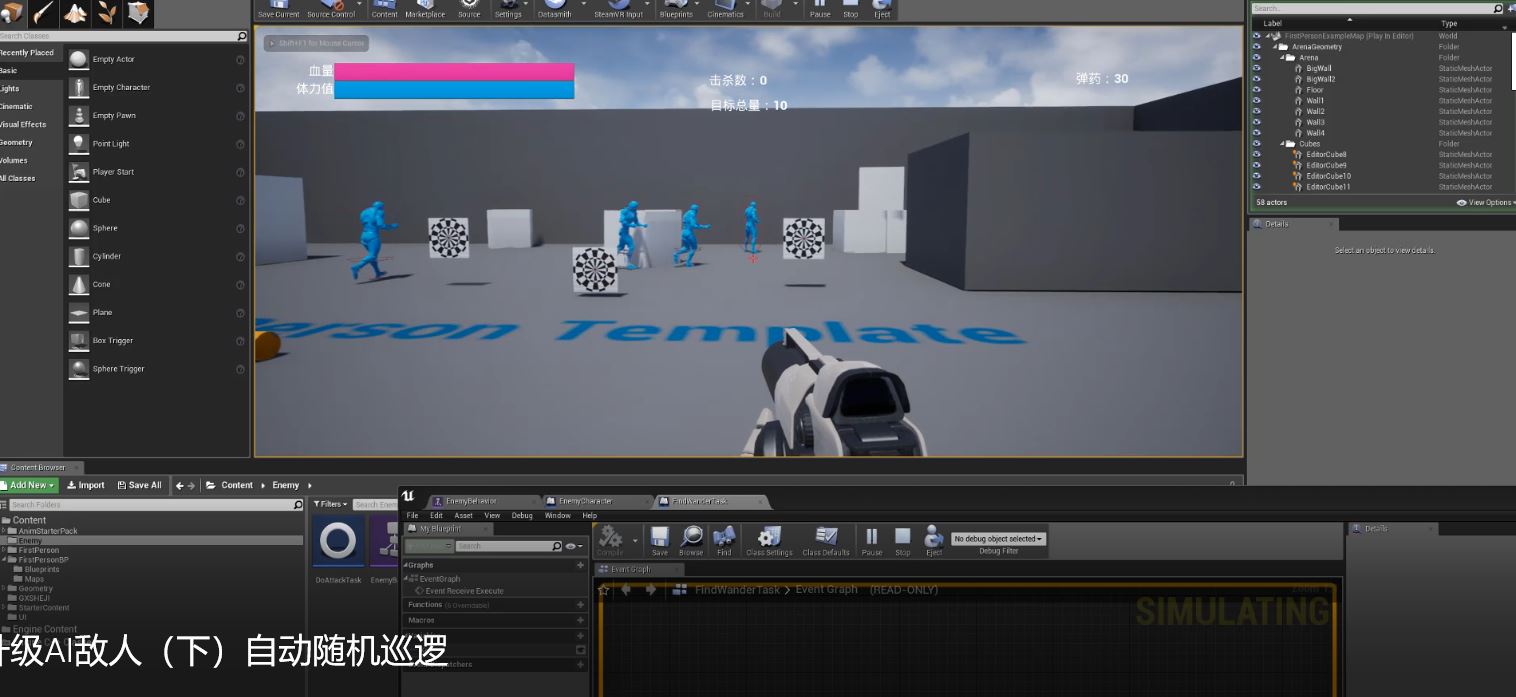This screenshot has height=697, width=1516.
Task: Click the Browse magnifier icon
Action: click(691, 540)
